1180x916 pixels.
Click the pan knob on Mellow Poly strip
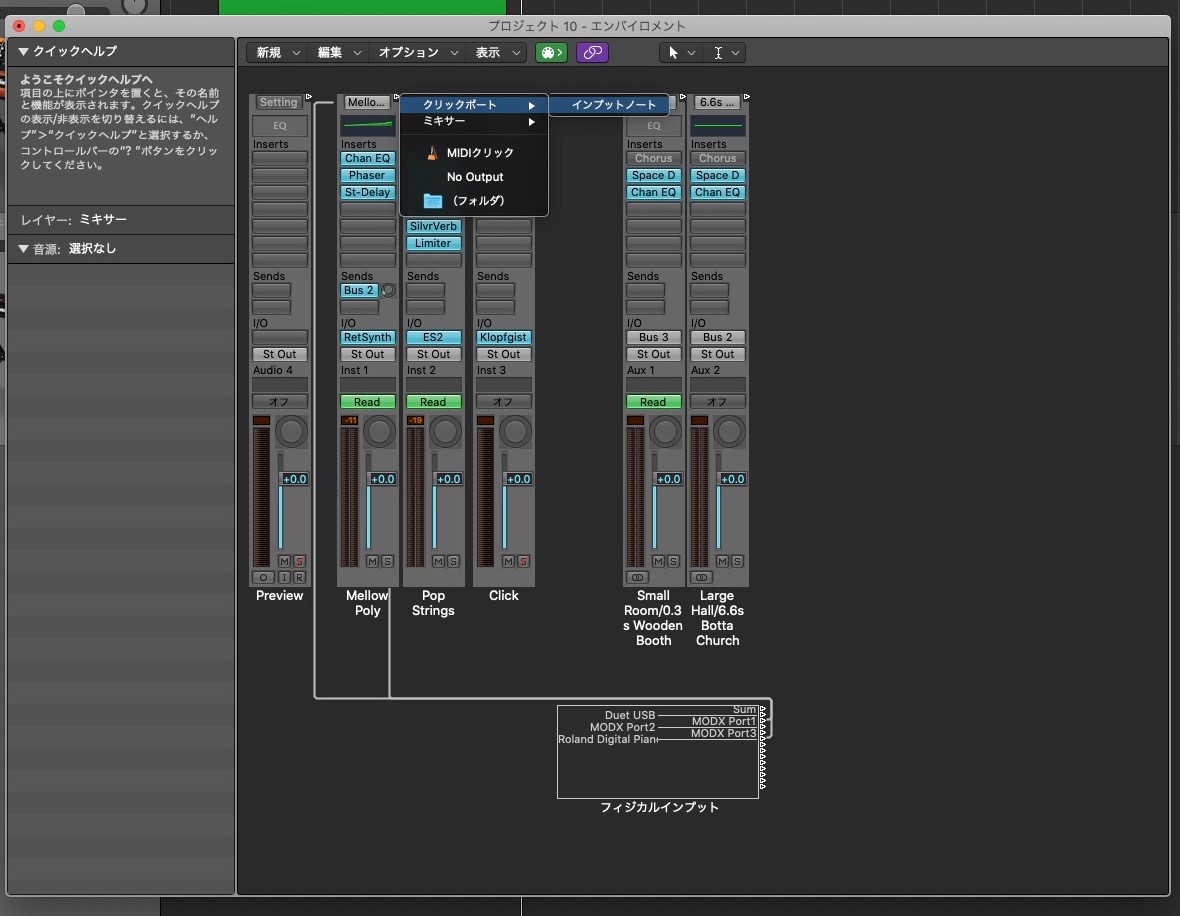(379, 432)
